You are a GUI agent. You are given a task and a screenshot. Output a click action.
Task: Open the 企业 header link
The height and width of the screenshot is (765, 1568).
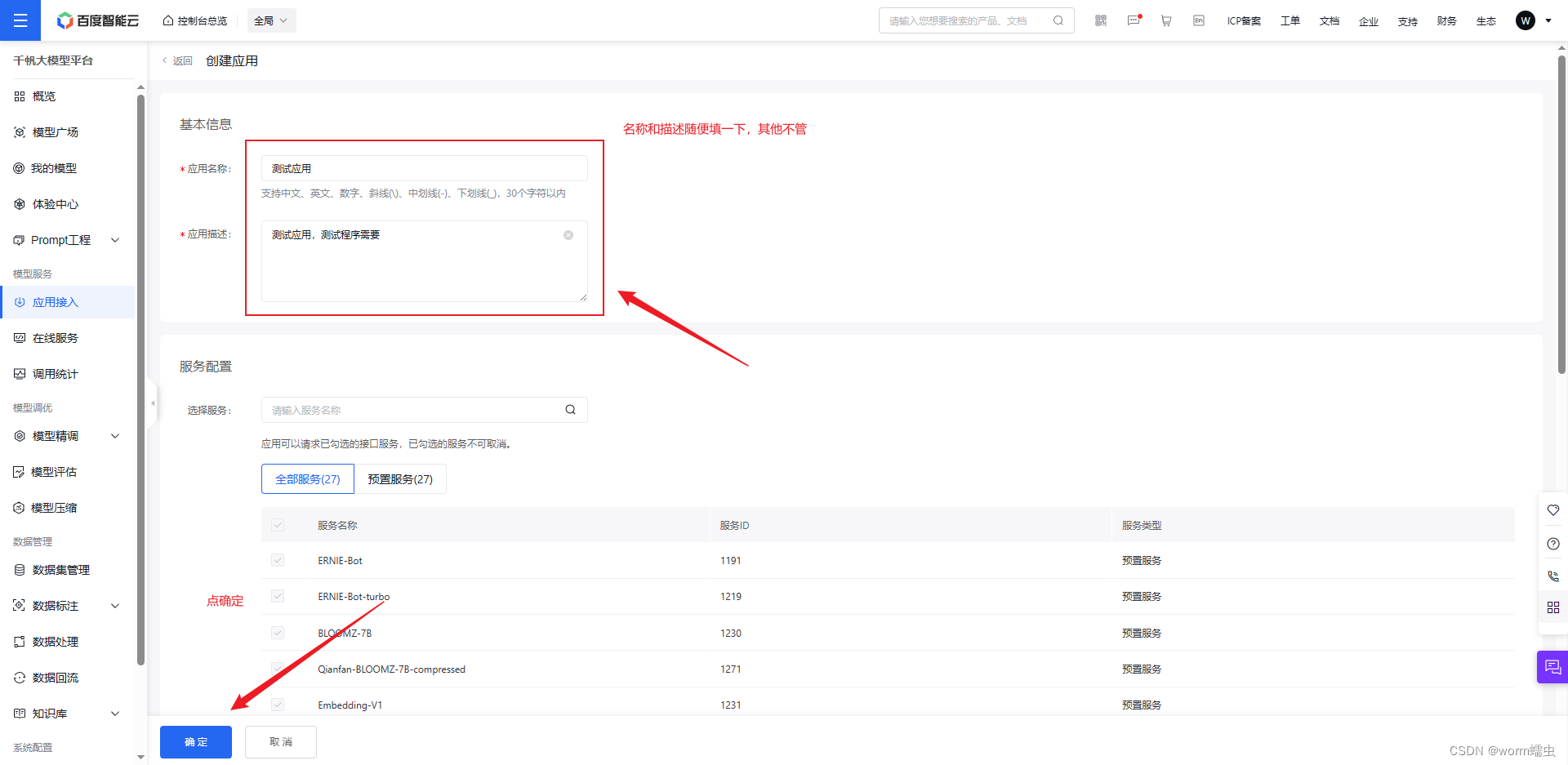1369,21
